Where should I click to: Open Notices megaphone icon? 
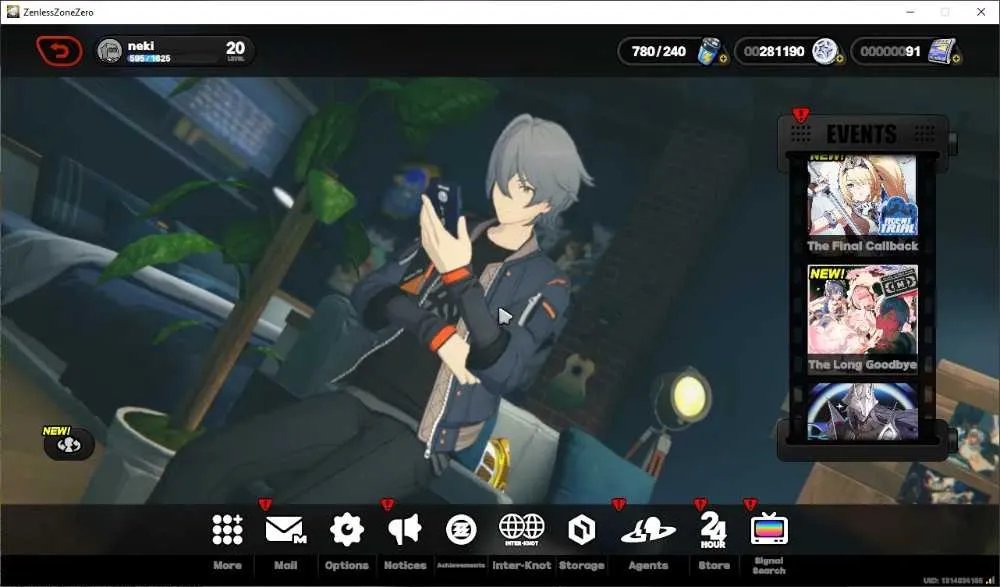pyautogui.click(x=405, y=530)
